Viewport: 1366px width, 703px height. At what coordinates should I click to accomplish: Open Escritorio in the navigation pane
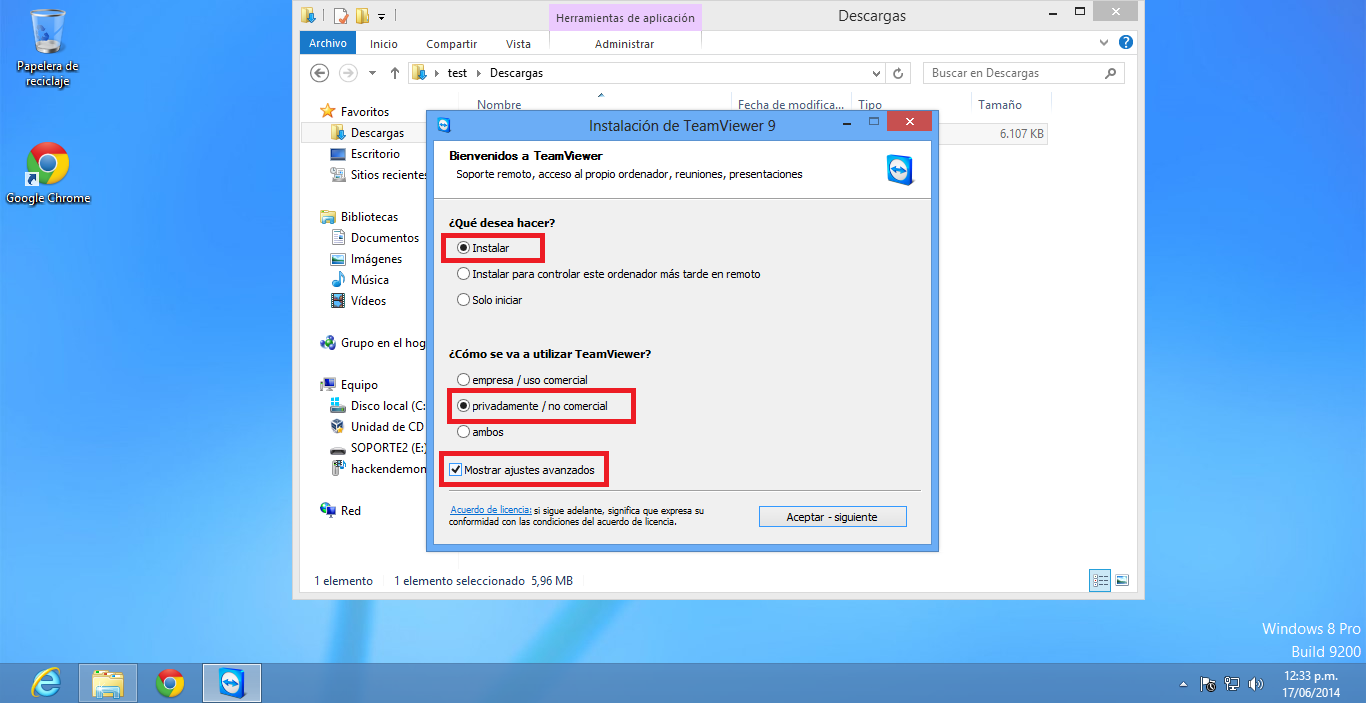(375, 154)
